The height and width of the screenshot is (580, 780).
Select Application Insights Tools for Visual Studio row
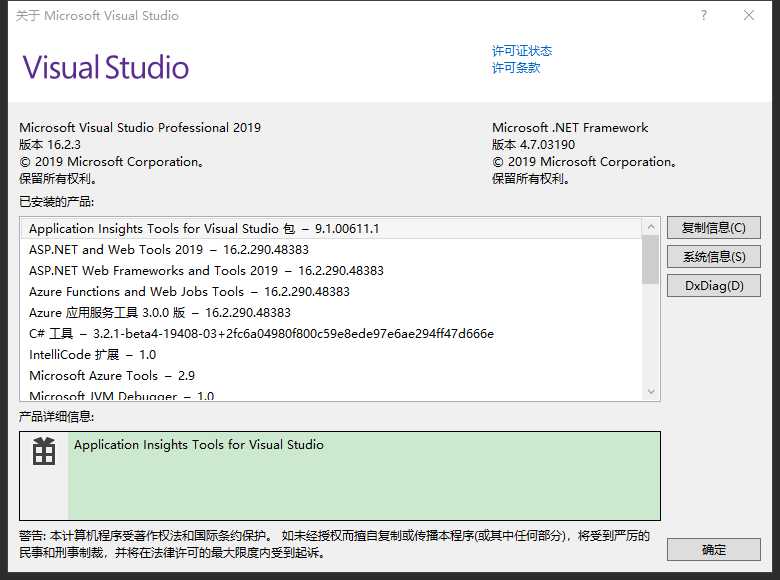coord(331,228)
